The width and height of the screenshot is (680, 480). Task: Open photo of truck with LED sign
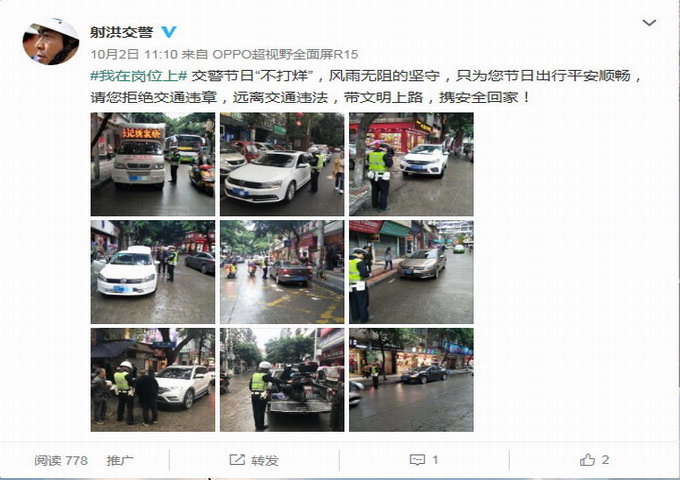coord(153,164)
